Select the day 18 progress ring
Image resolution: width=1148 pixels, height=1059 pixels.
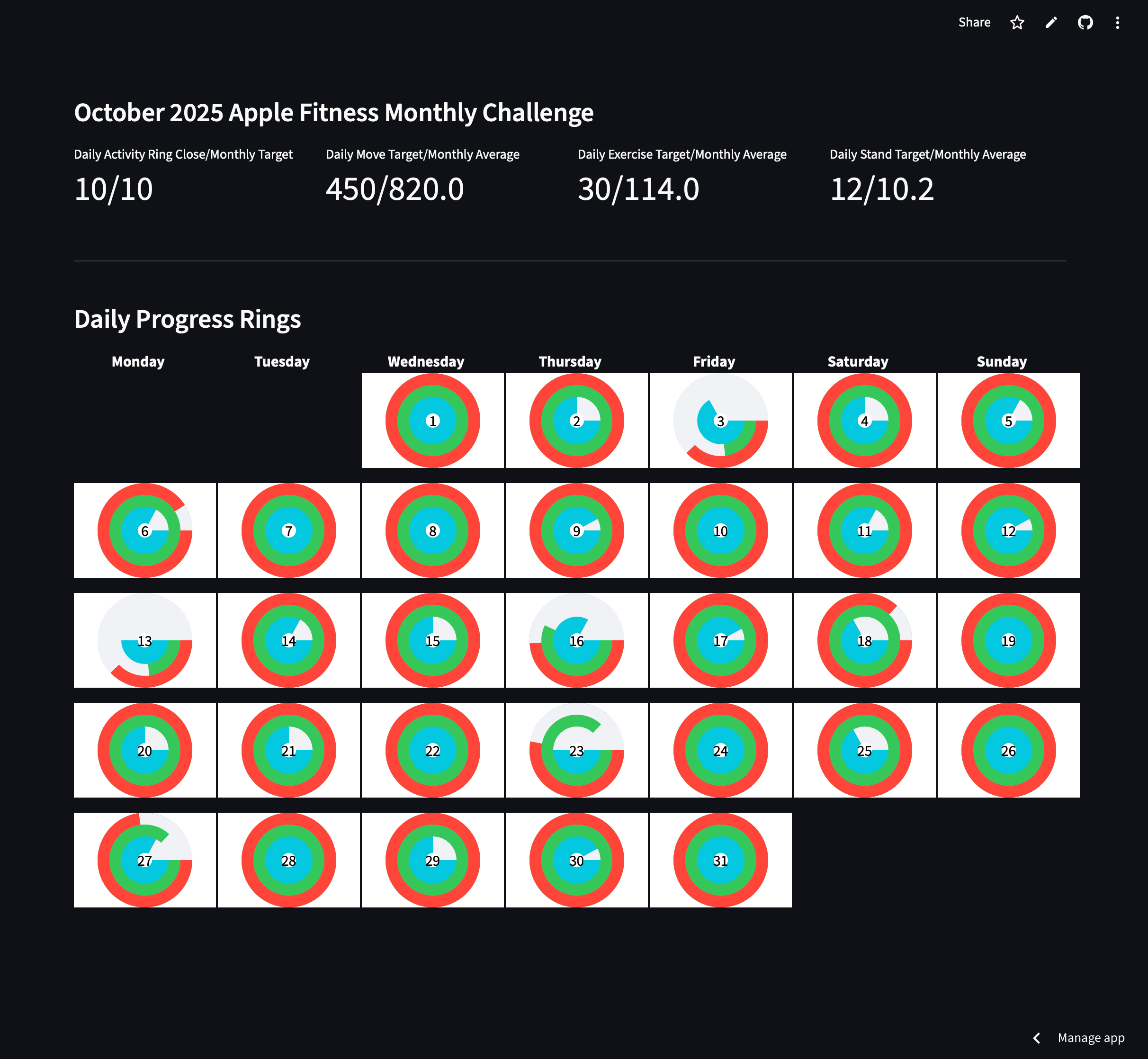click(864, 640)
